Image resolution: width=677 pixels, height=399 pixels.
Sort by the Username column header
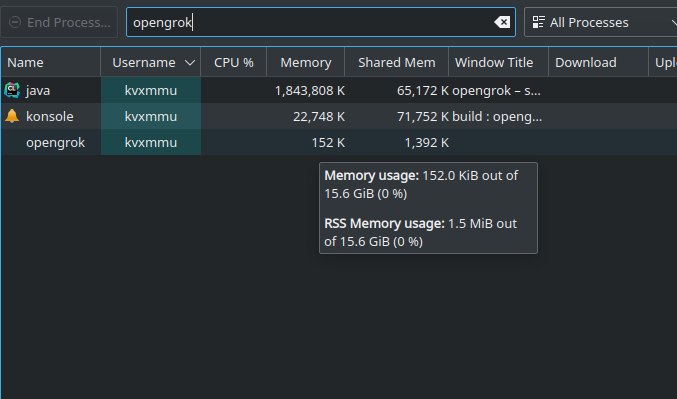coord(150,63)
